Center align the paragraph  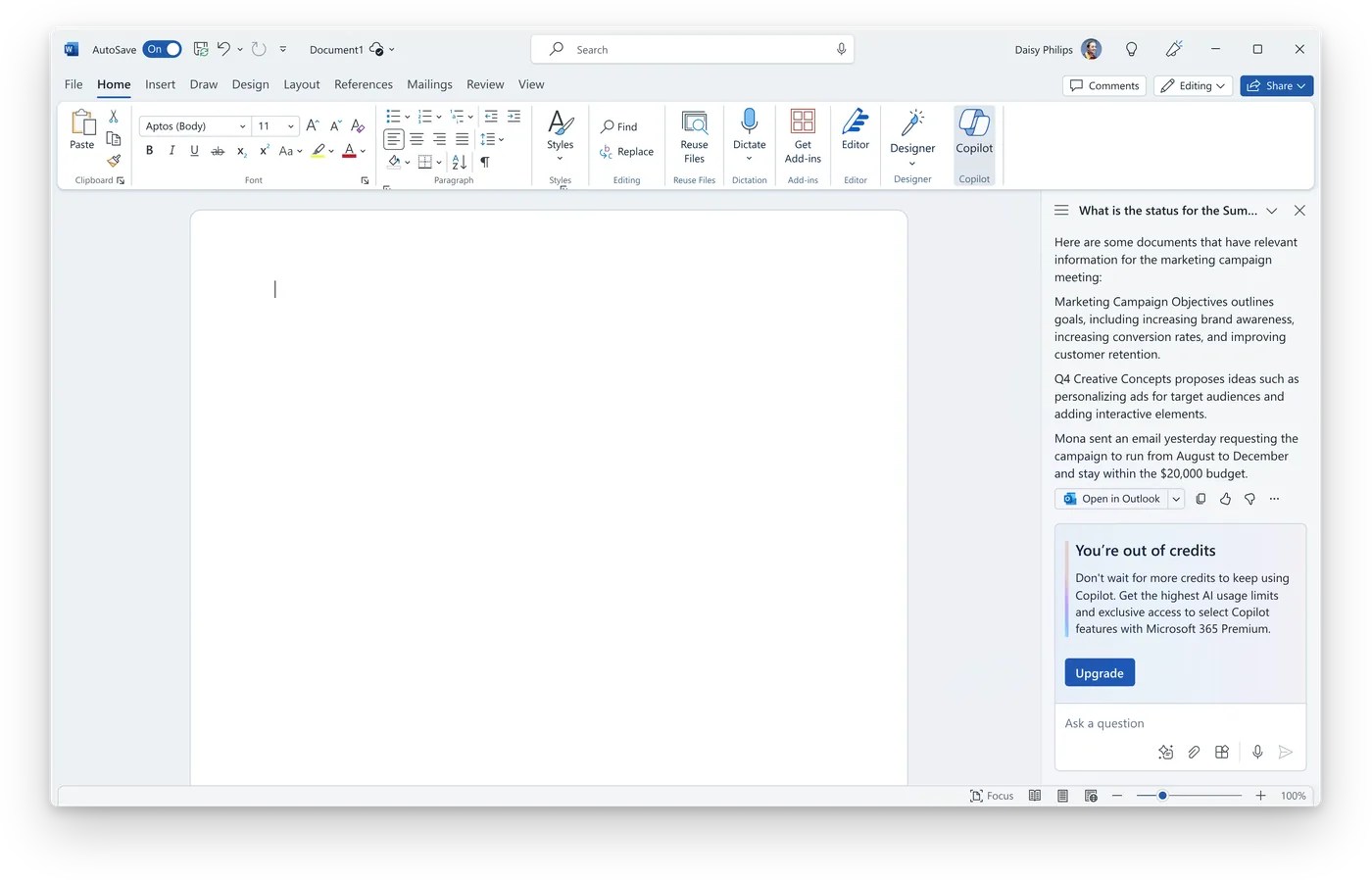(x=416, y=139)
